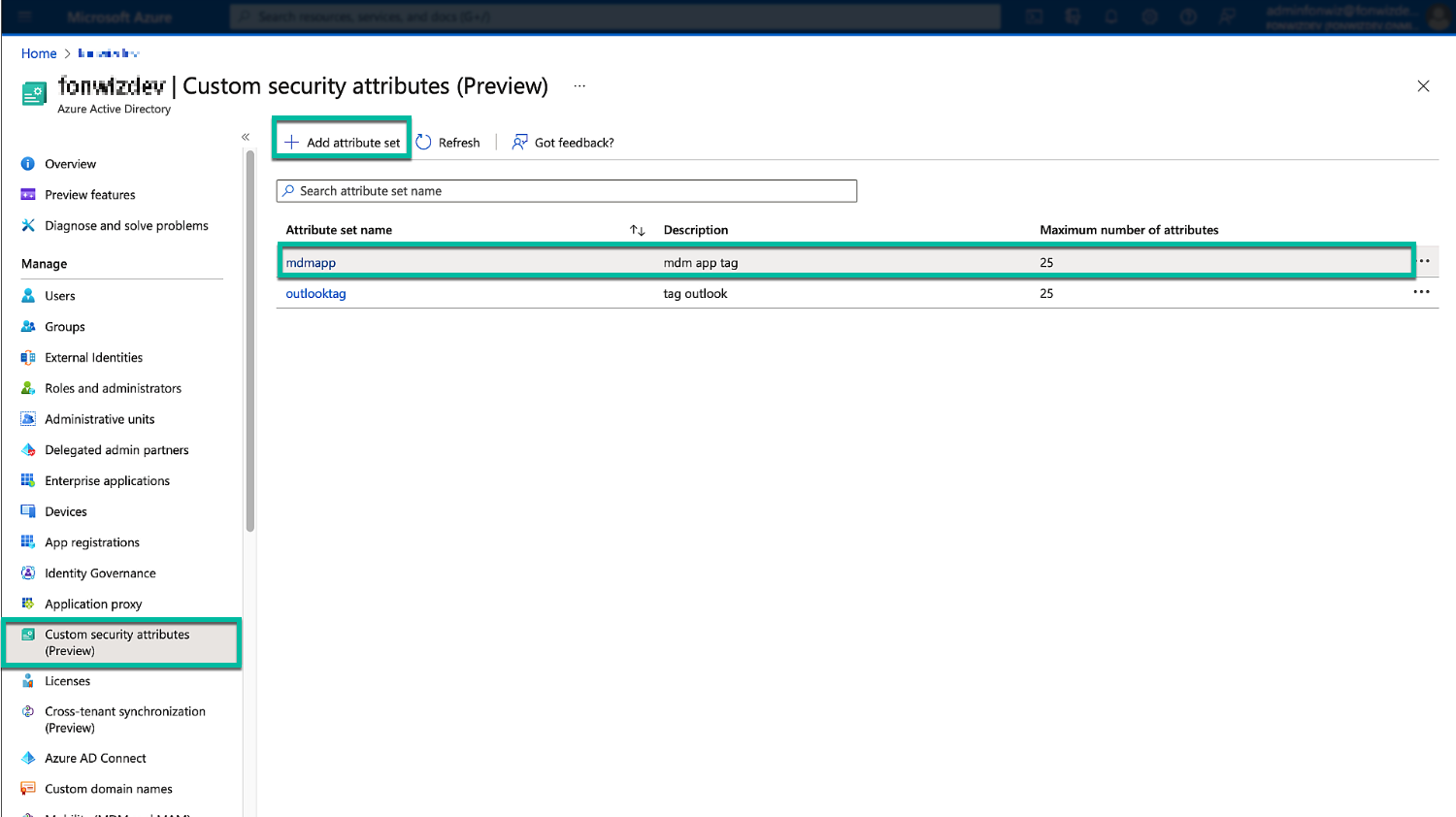Open the Got feedback? option

(563, 143)
